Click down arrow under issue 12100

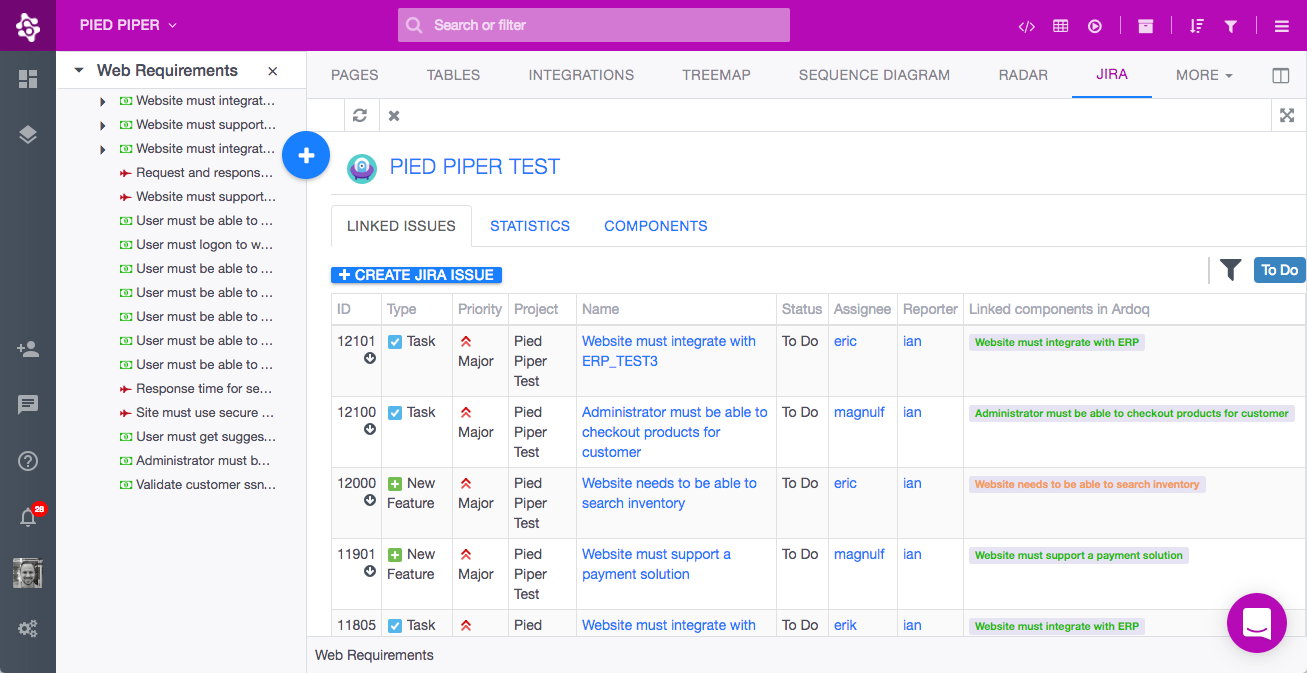point(370,429)
